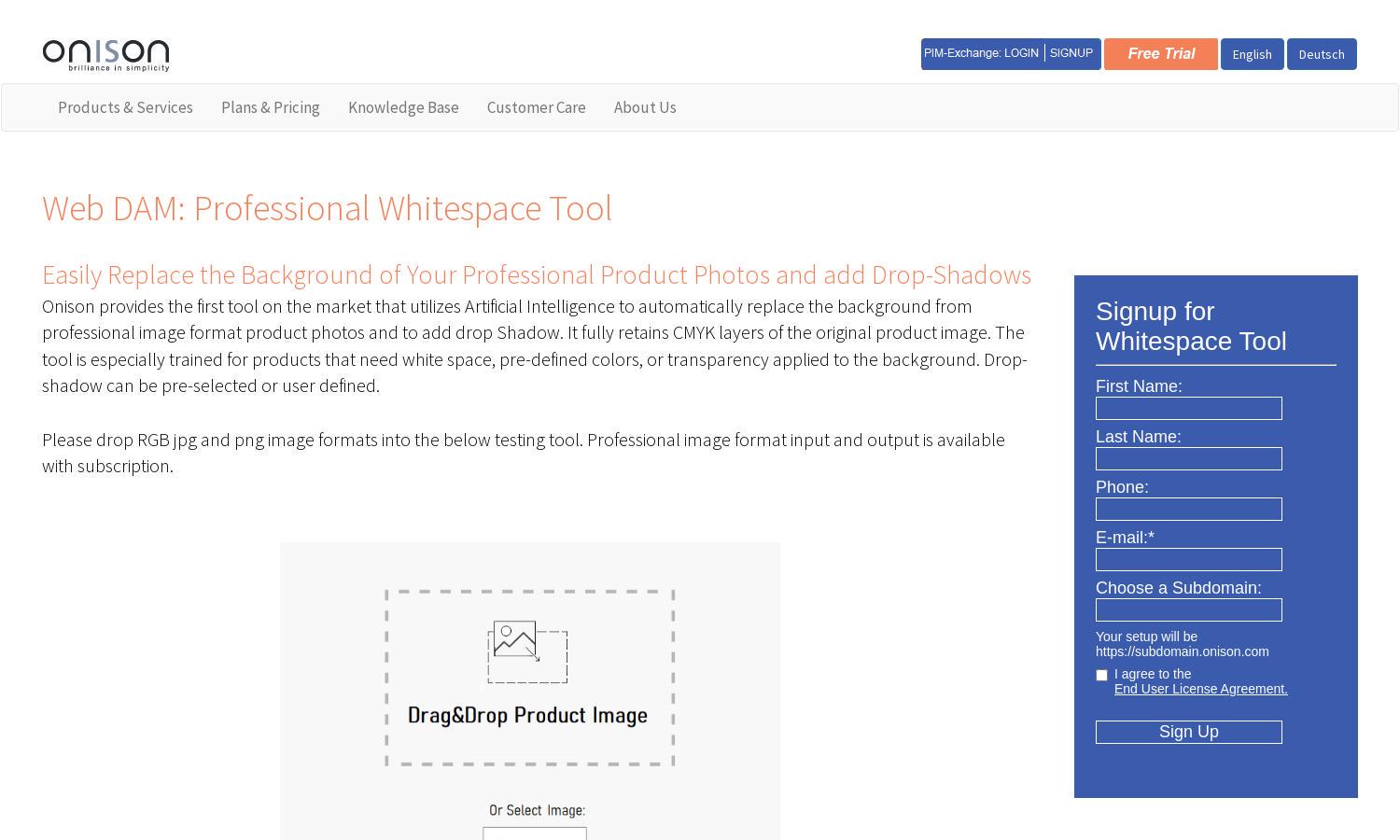This screenshot has height=840, width=1400.
Task: Focus the Phone field
Action: point(1189,509)
